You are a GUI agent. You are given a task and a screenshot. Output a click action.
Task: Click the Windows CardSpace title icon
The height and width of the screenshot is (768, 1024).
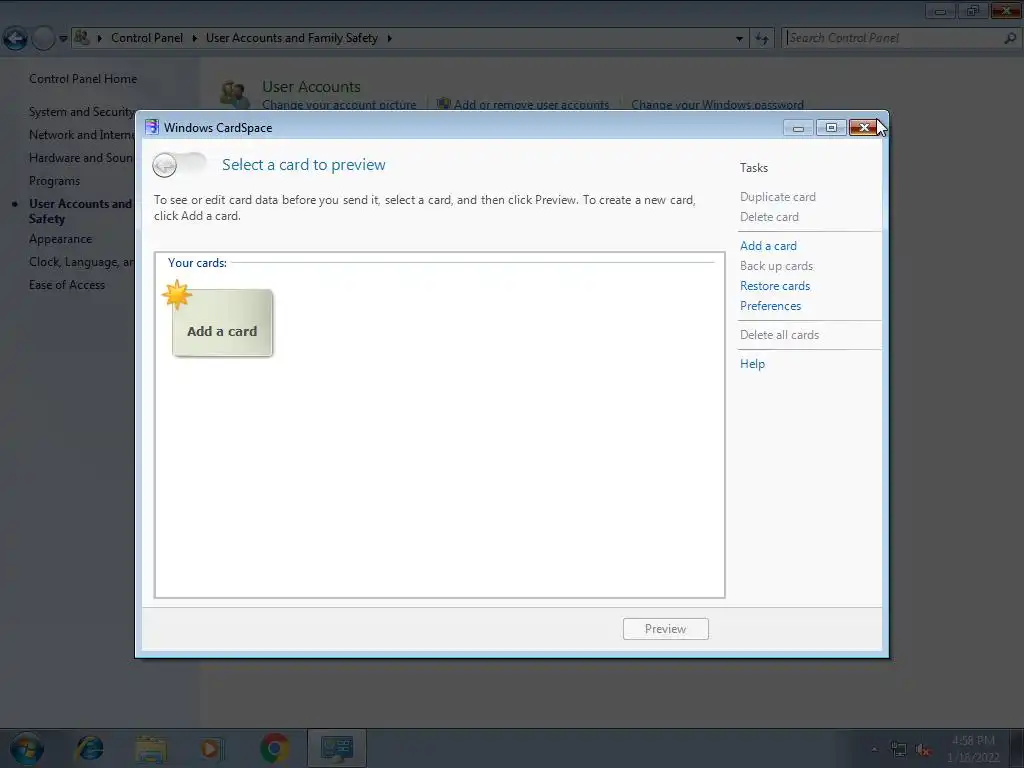point(152,127)
